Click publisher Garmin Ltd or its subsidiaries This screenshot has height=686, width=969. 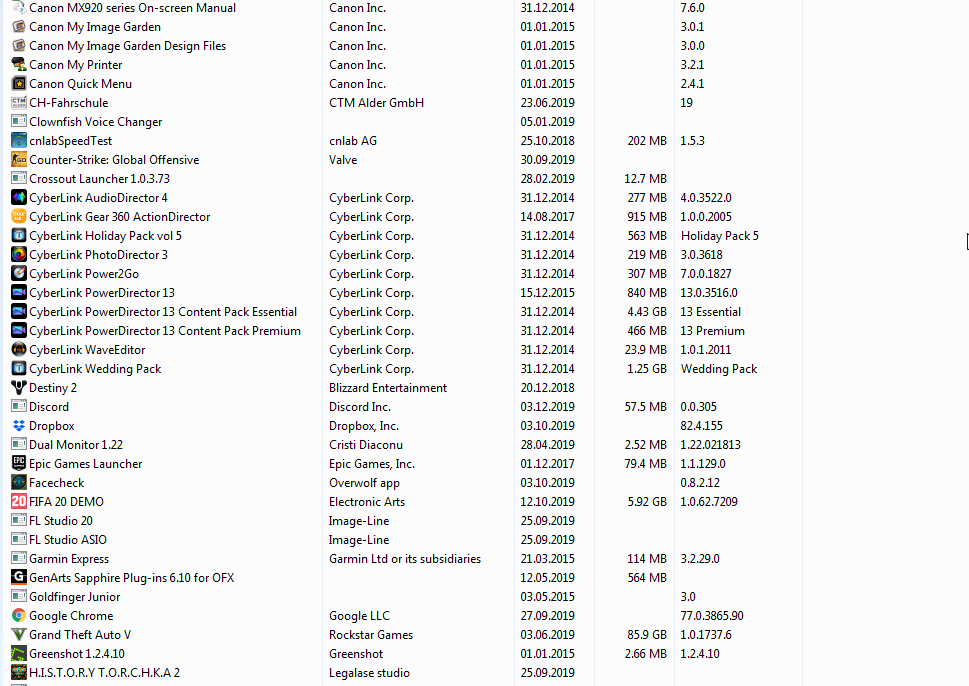click(x=405, y=559)
